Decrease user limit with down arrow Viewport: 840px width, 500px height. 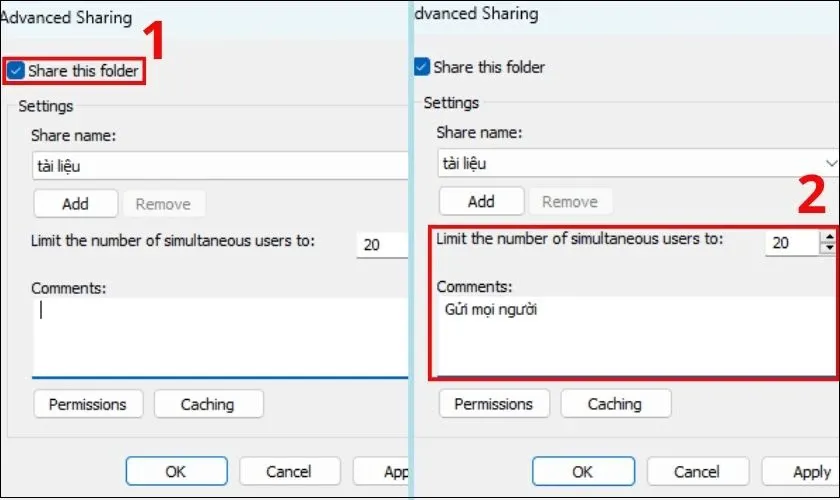(829, 248)
